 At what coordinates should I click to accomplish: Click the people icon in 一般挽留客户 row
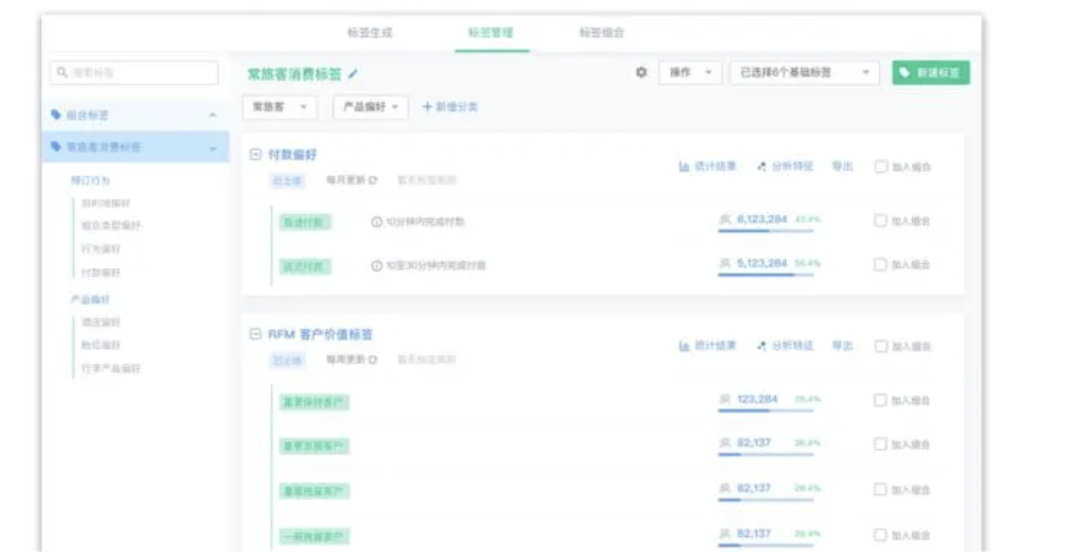[725, 534]
